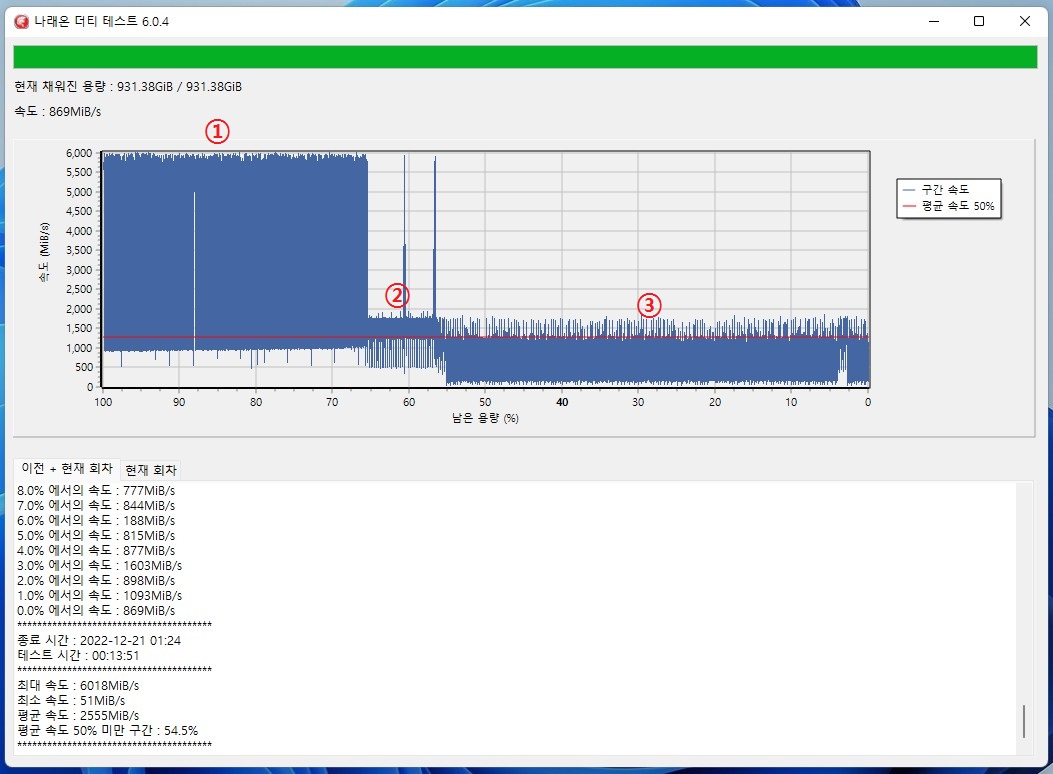Image resolution: width=1053 pixels, height=774 pixels.
Task: Select log line '7.0% 에서의 속도 : 844MiB/s'
Action: pos(96,505)
